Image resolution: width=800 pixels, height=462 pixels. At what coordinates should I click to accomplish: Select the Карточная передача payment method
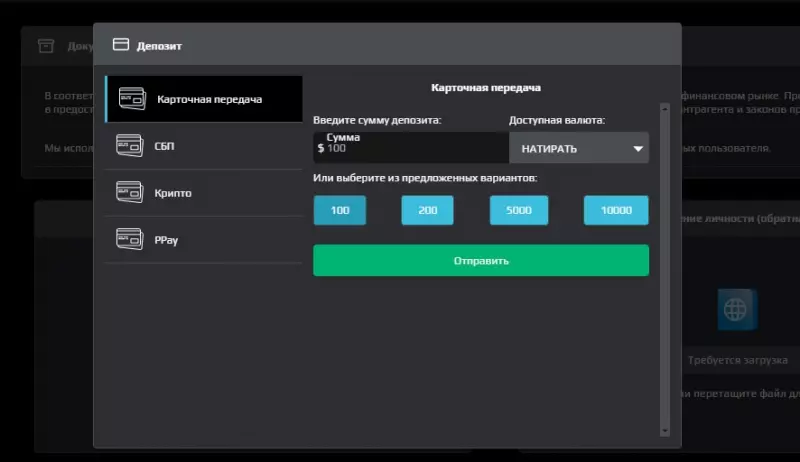(x=204, y=99)
